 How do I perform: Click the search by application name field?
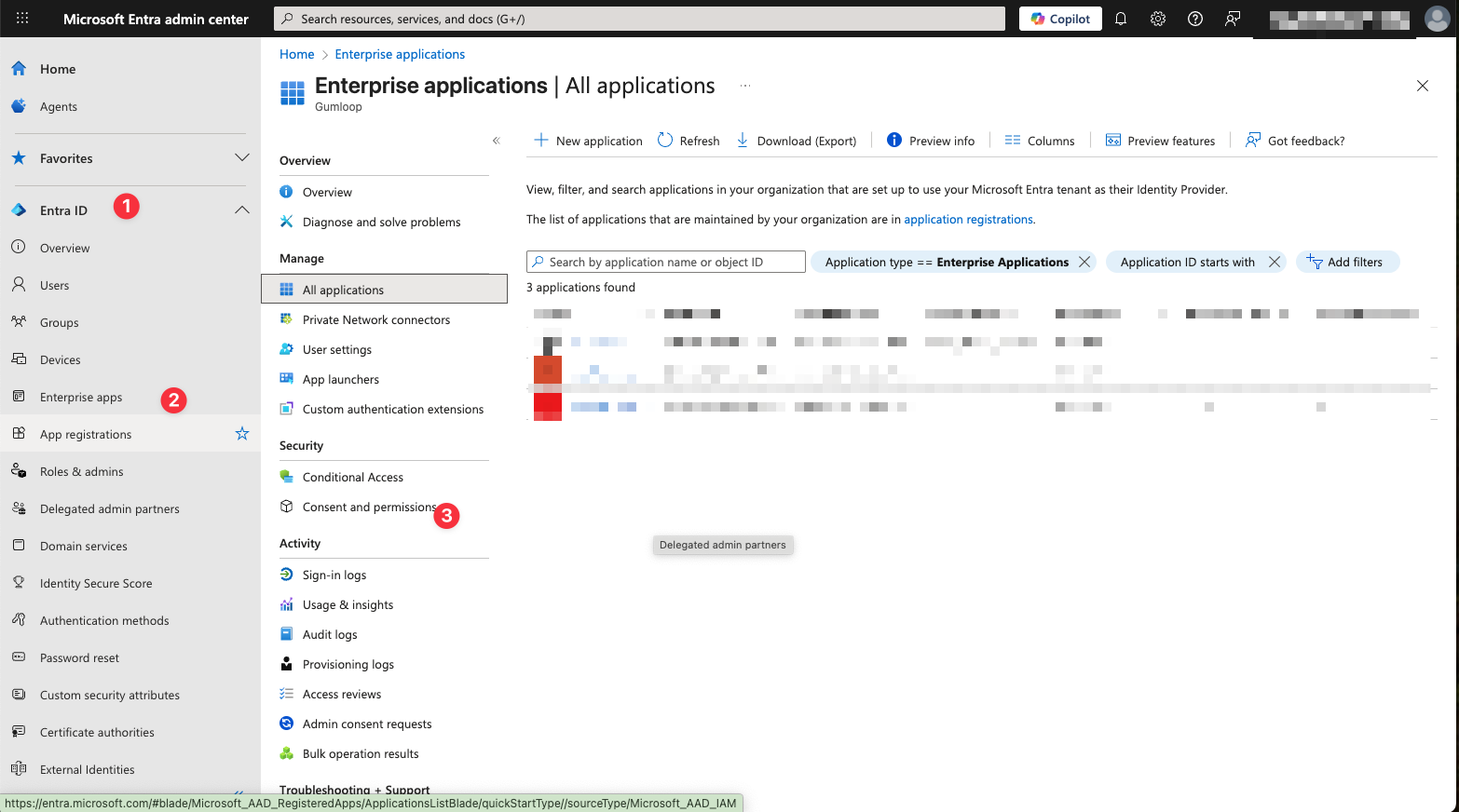(666, 262)
